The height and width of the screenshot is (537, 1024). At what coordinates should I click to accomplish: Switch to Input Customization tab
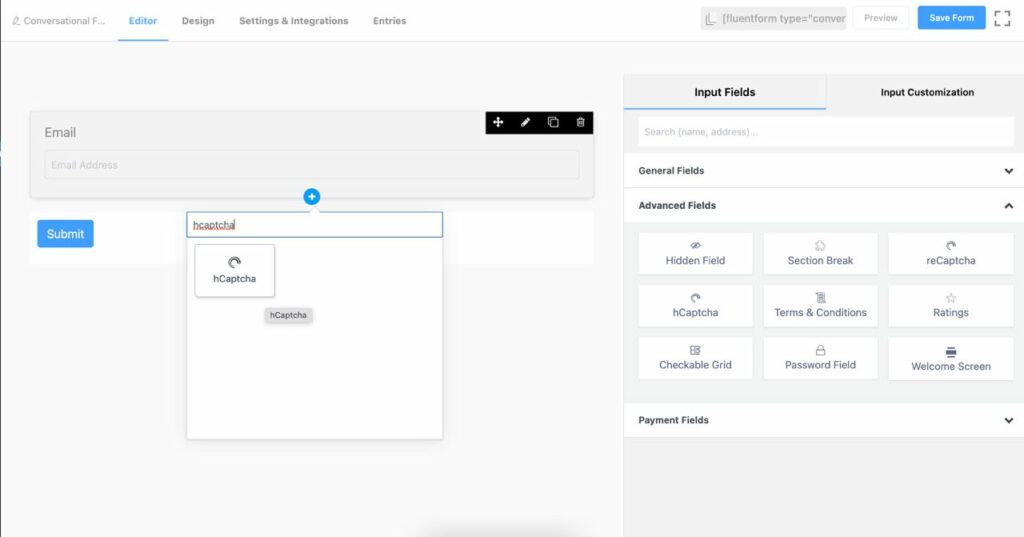click(x=927, y=92)
